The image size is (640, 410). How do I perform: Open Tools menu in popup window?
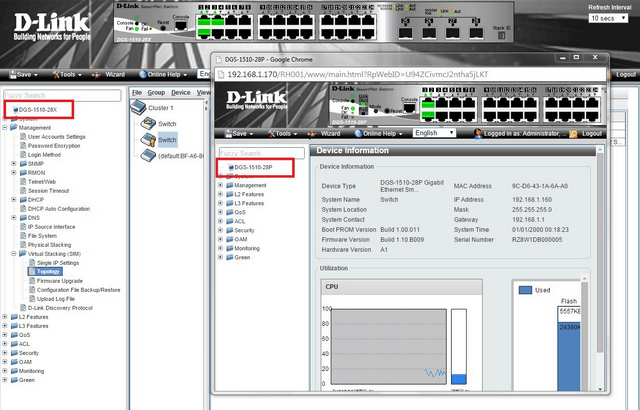point(283,133)
